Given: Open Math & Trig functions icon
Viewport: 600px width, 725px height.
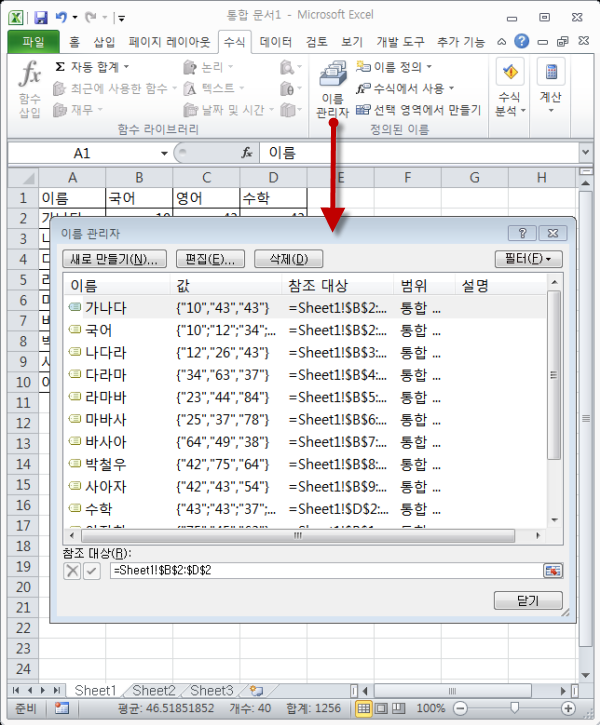Looking at the screenshot, I should coord(290,88).
